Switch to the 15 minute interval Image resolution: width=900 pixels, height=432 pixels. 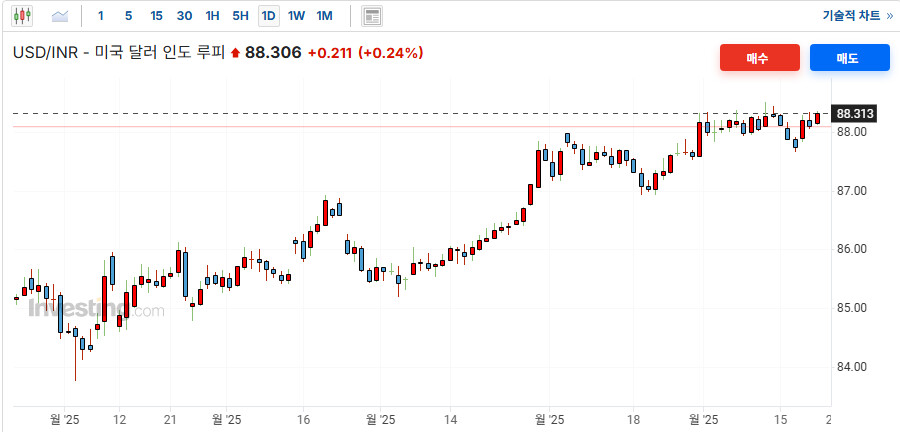(x=156, y=16)
